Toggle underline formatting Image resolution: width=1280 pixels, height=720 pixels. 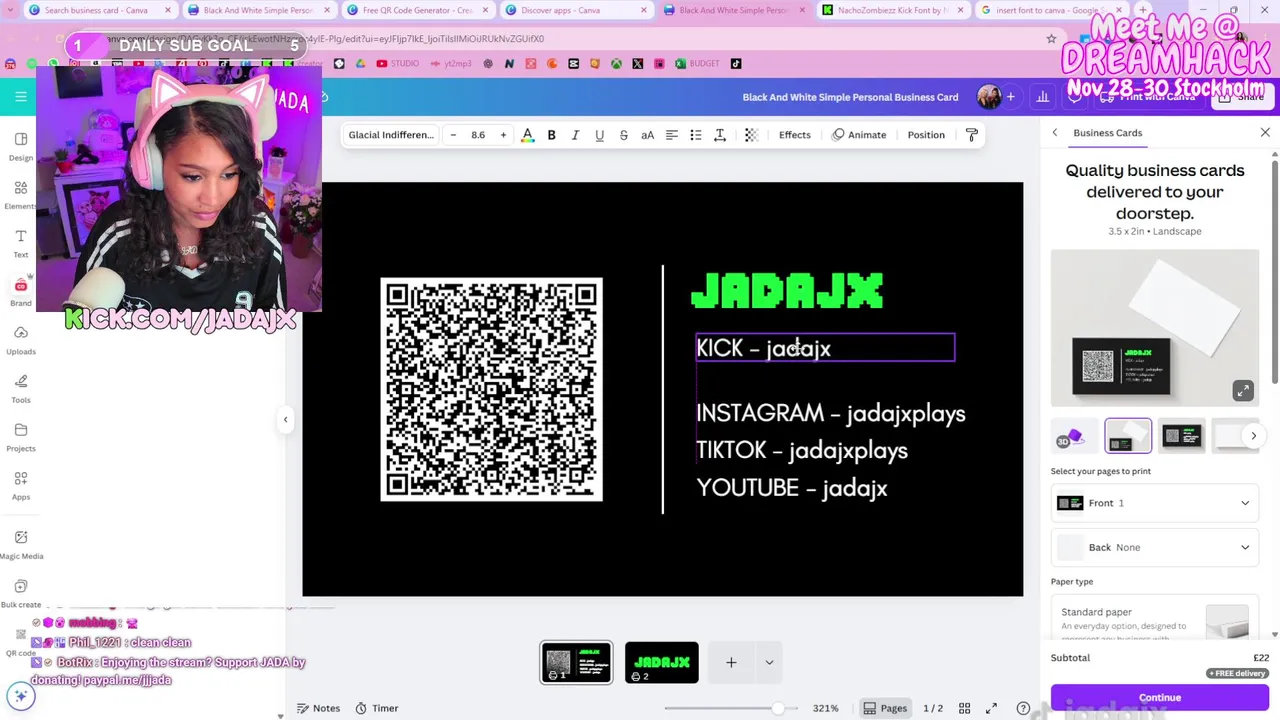tap(599, 135)
